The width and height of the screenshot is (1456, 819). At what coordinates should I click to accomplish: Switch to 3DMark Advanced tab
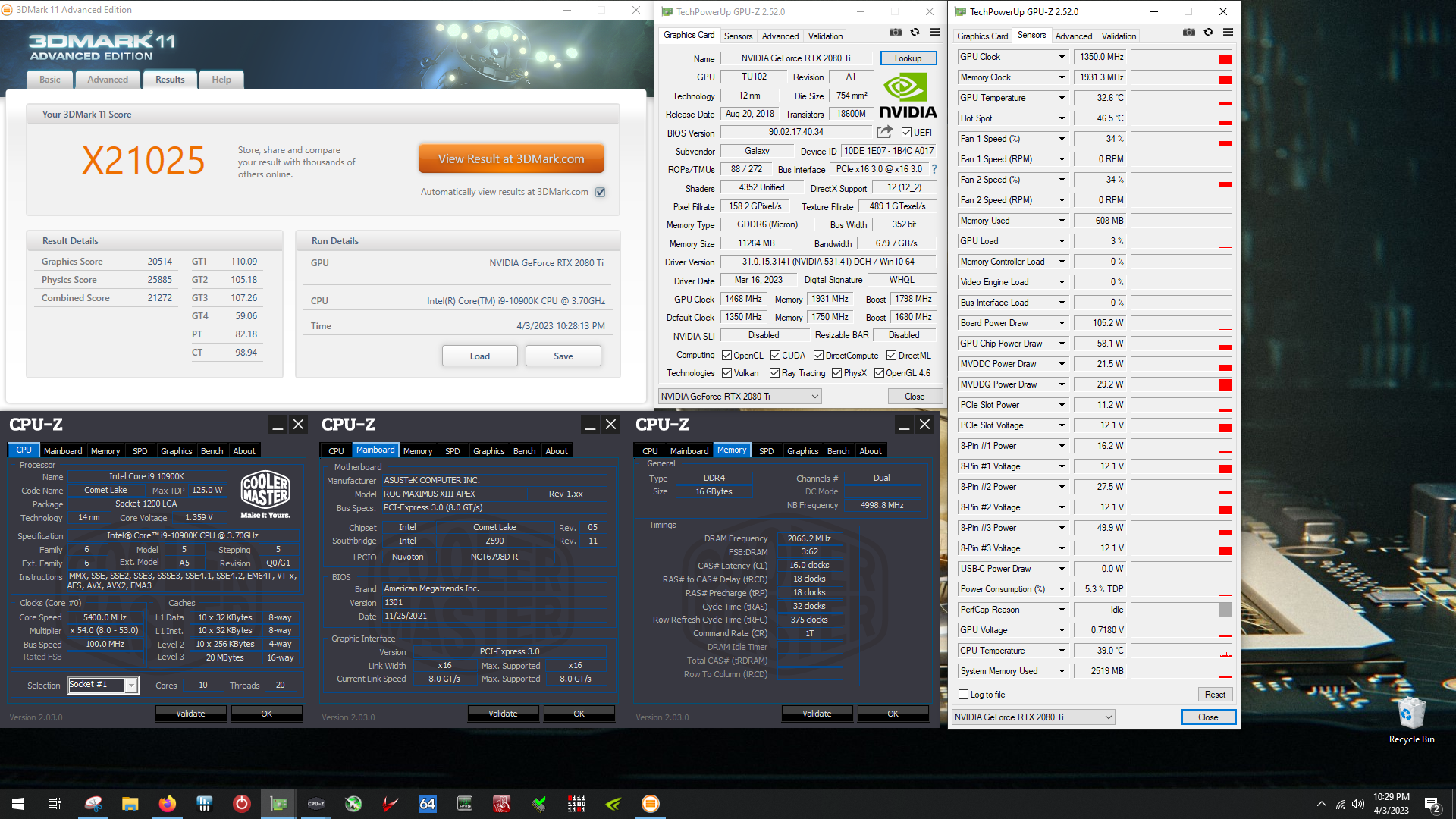pos(108,80)
